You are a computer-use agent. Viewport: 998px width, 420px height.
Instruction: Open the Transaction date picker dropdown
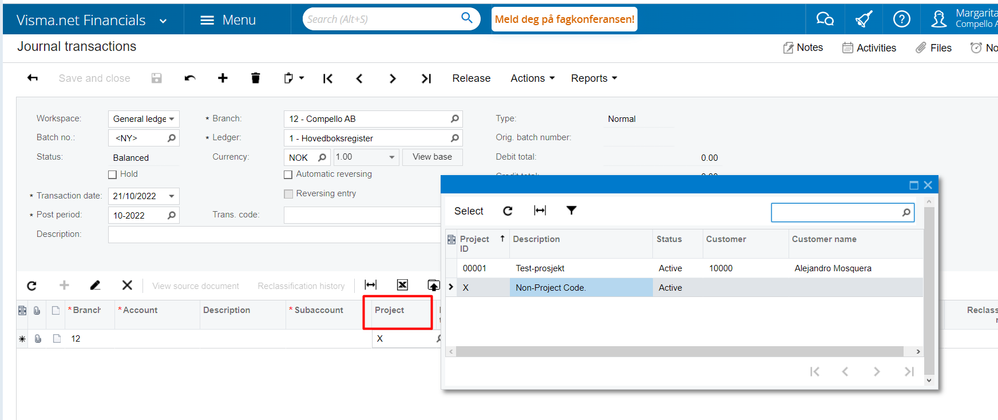[x=171, y=196]
